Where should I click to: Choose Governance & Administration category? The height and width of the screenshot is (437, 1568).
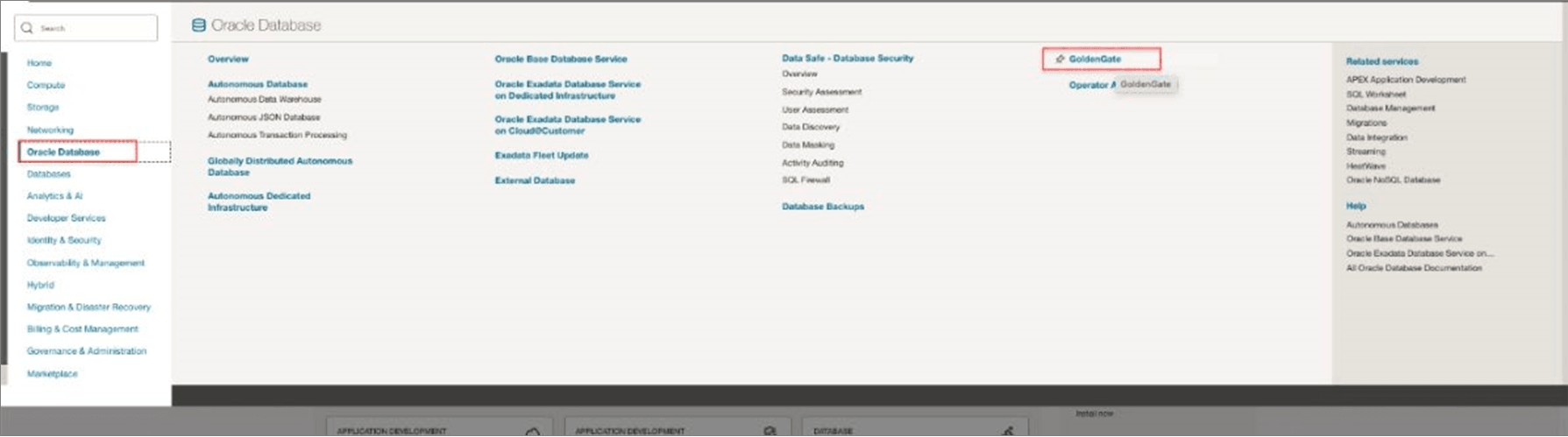87,351
